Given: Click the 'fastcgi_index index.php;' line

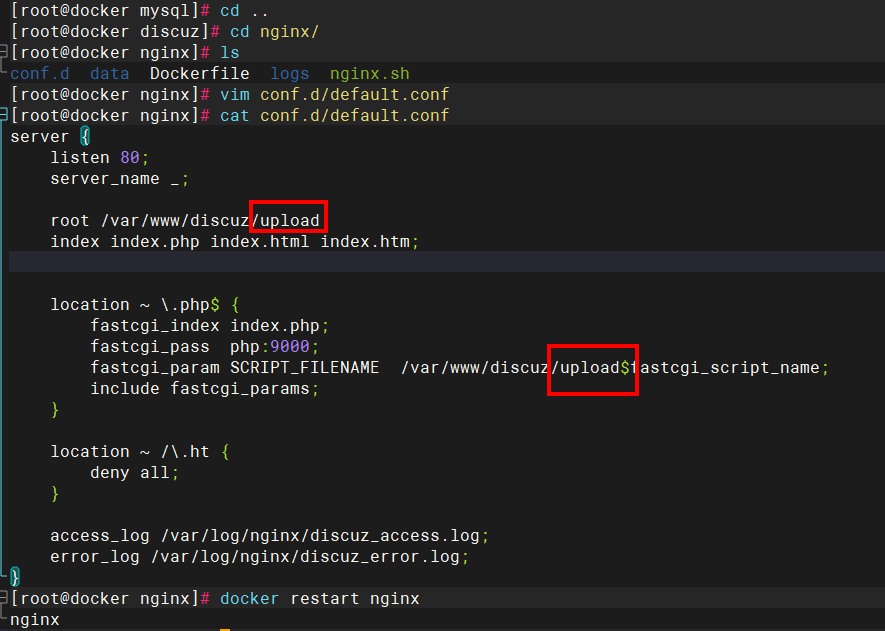Looking at the screenshot, I should (209, 326).
